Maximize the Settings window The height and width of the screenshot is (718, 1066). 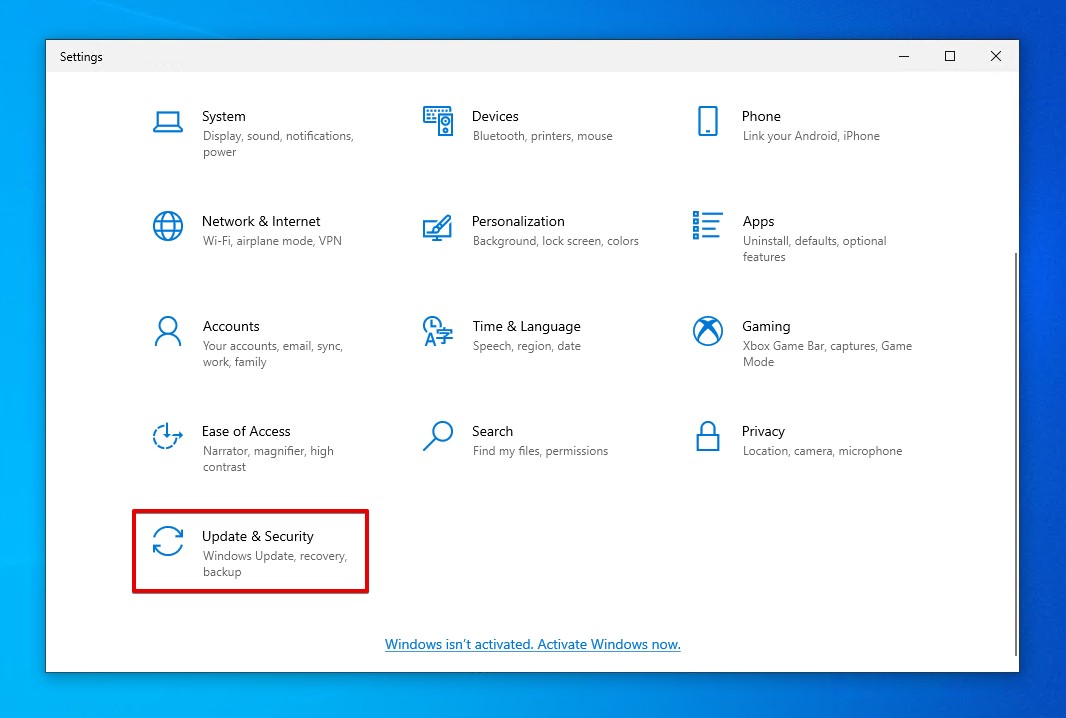pos(949,57)
